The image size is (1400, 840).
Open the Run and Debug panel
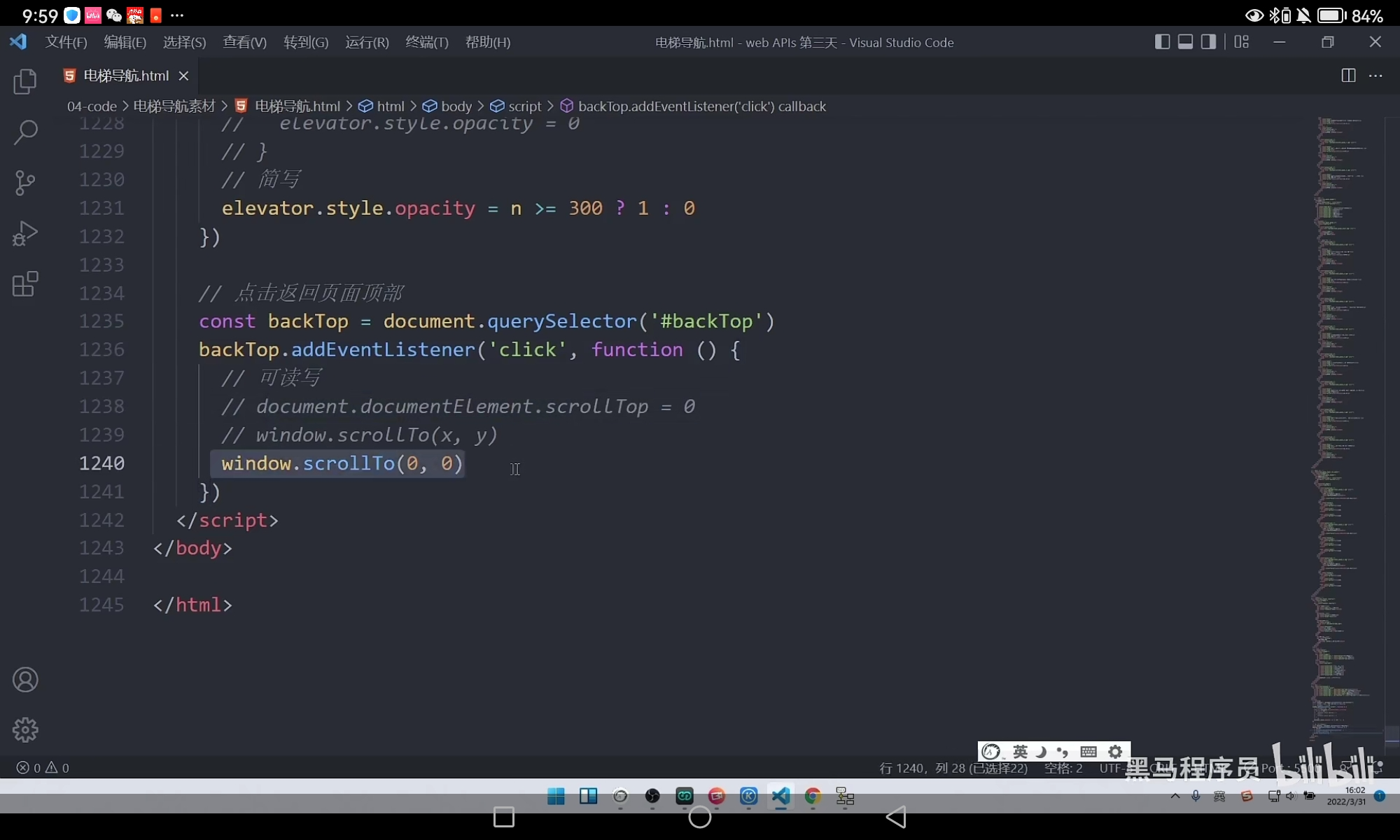[25, 233]
